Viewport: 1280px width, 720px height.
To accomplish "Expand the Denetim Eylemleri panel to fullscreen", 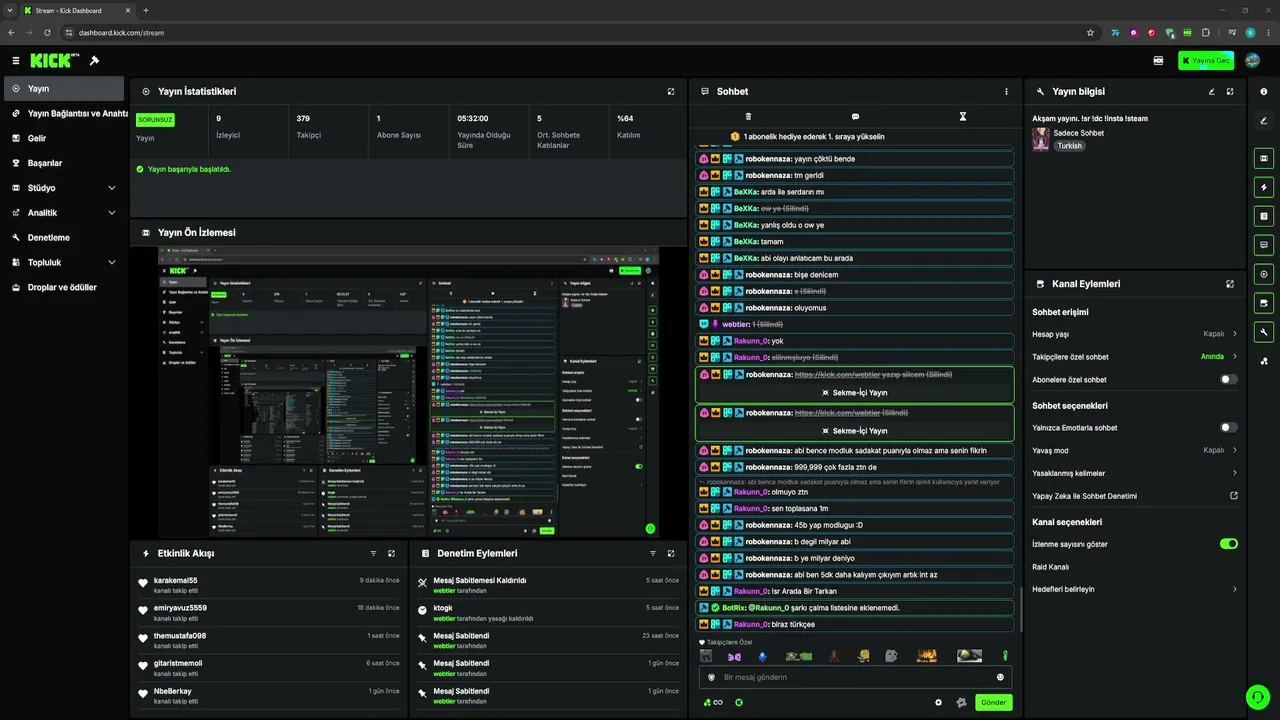I will 671,553.
